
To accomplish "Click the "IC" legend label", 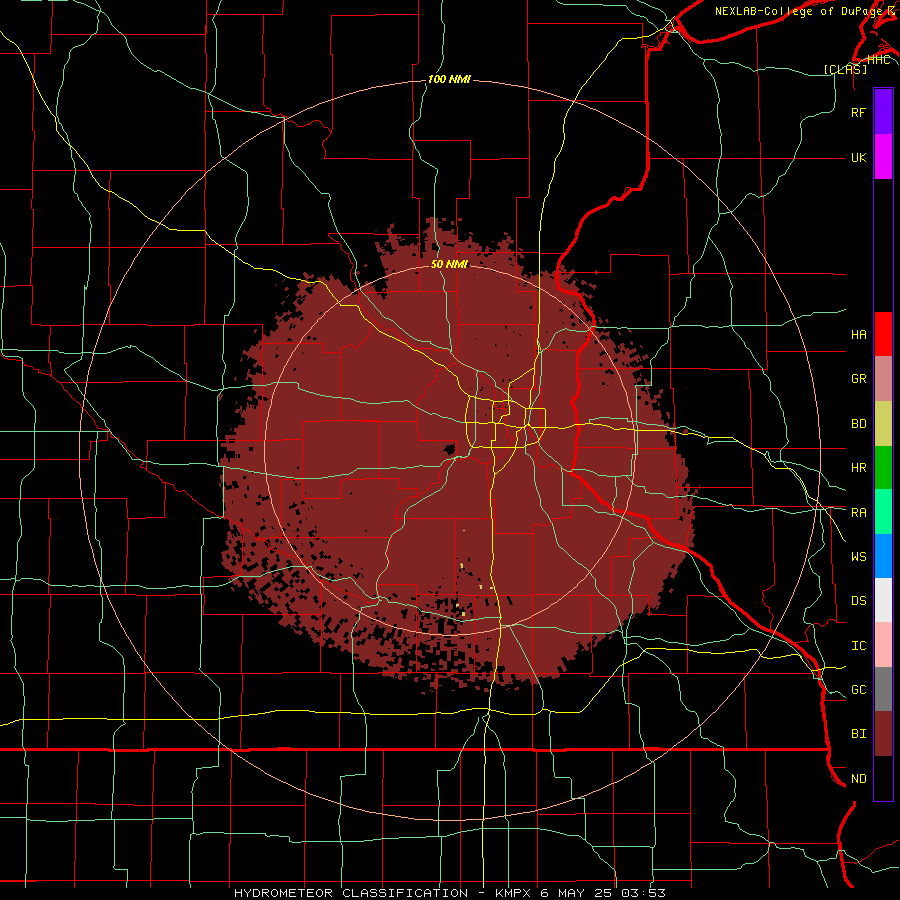I will click(x=858, y=646).
